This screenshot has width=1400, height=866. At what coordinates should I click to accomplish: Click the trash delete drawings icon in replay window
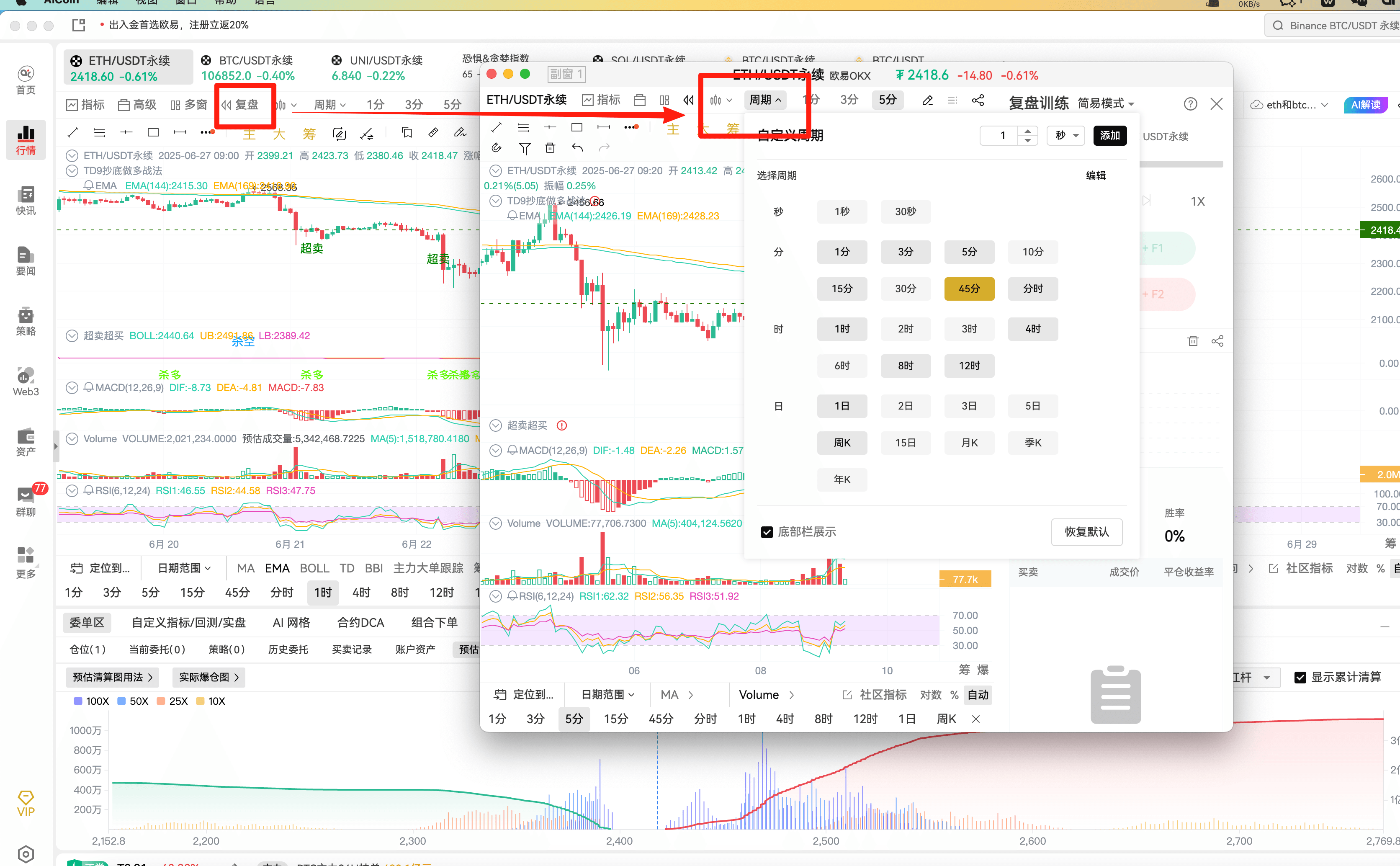click(550, 148)
